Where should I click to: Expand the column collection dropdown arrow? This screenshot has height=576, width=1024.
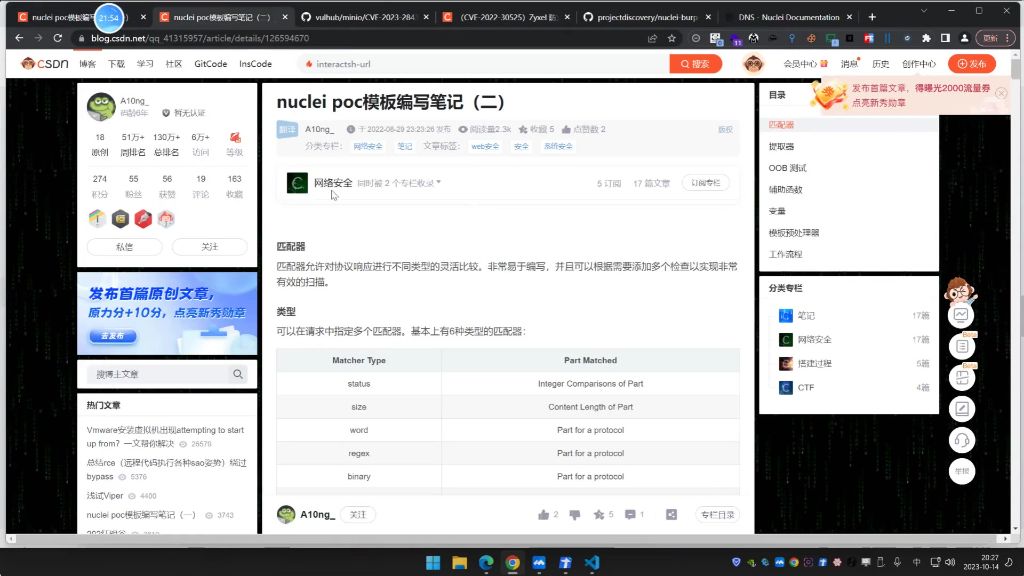pos(438,183)
